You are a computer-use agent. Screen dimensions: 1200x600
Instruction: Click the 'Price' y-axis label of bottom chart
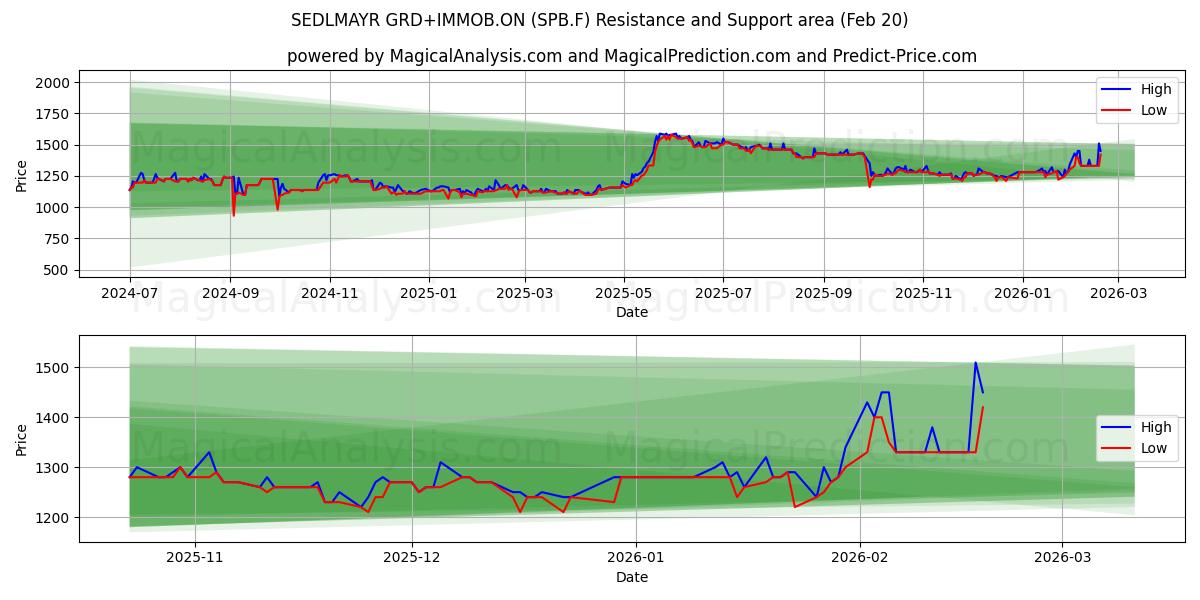pyautogui.click(x=22, y=440)
